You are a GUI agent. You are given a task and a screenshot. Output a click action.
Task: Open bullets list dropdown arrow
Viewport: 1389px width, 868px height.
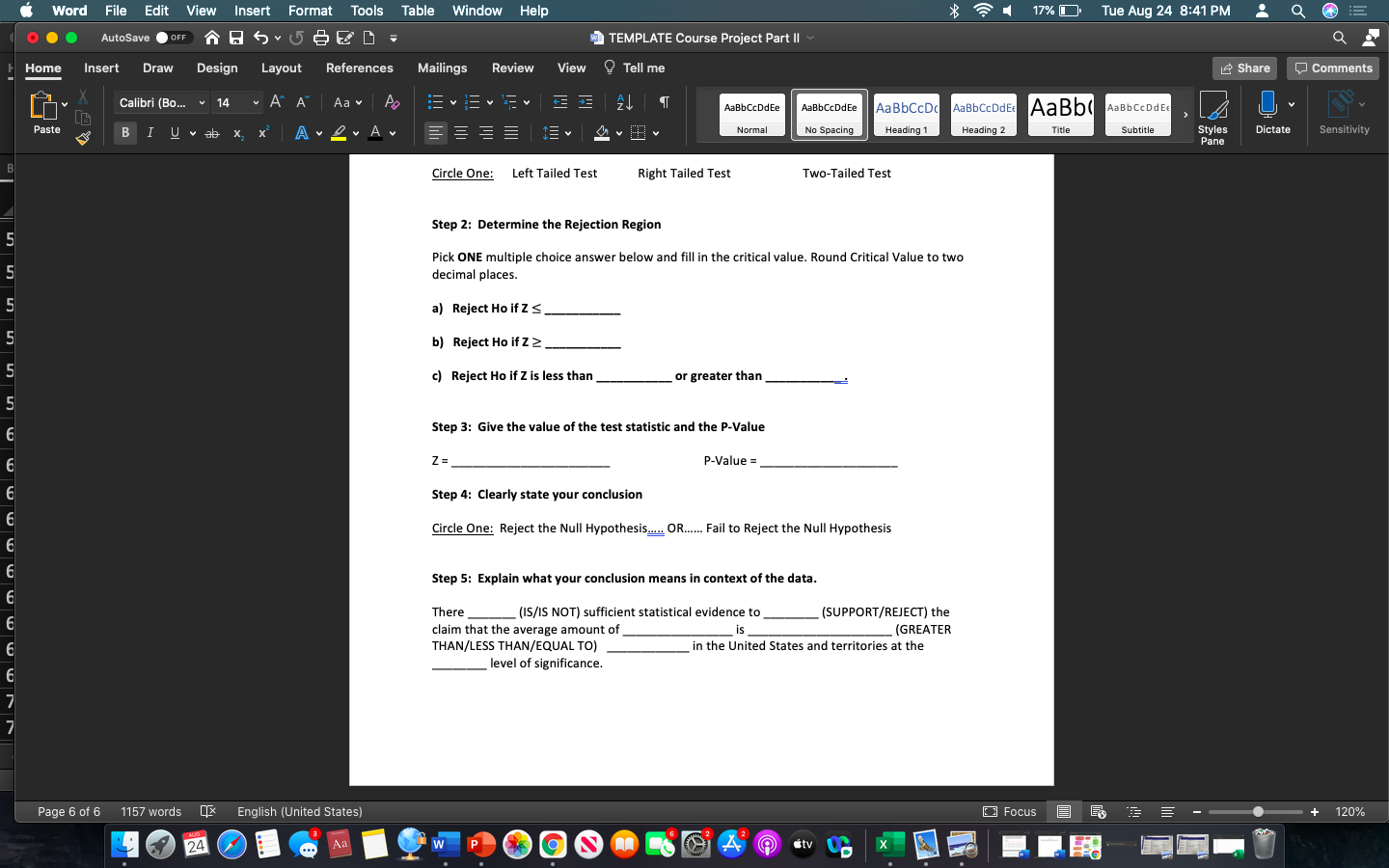[x=452, y=102]
